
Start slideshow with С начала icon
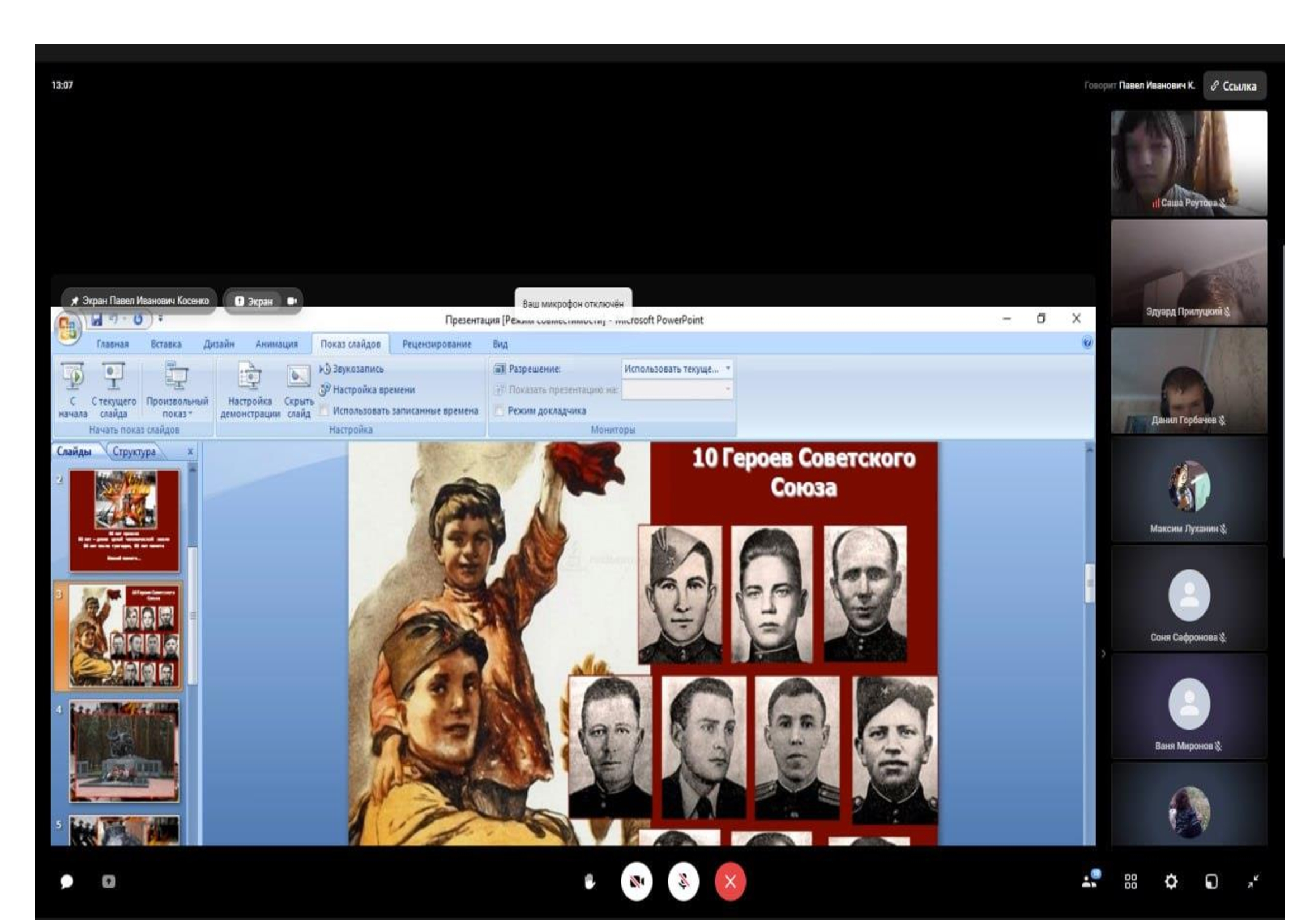[72, 390]
